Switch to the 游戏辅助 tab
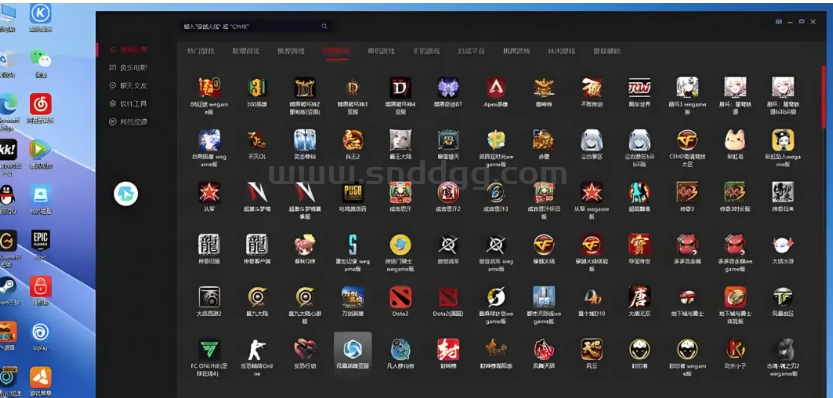 607,51
